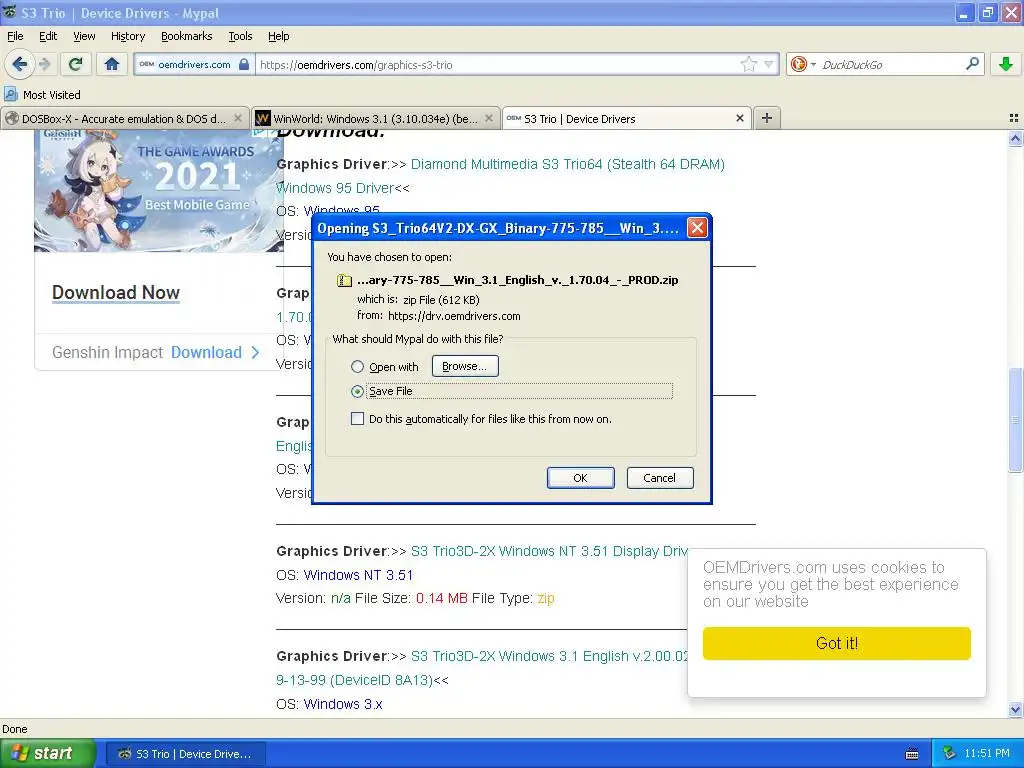Click the search magnifier icon
Viewport: 1024px width, 768px height.
click(x=972, y=63)
